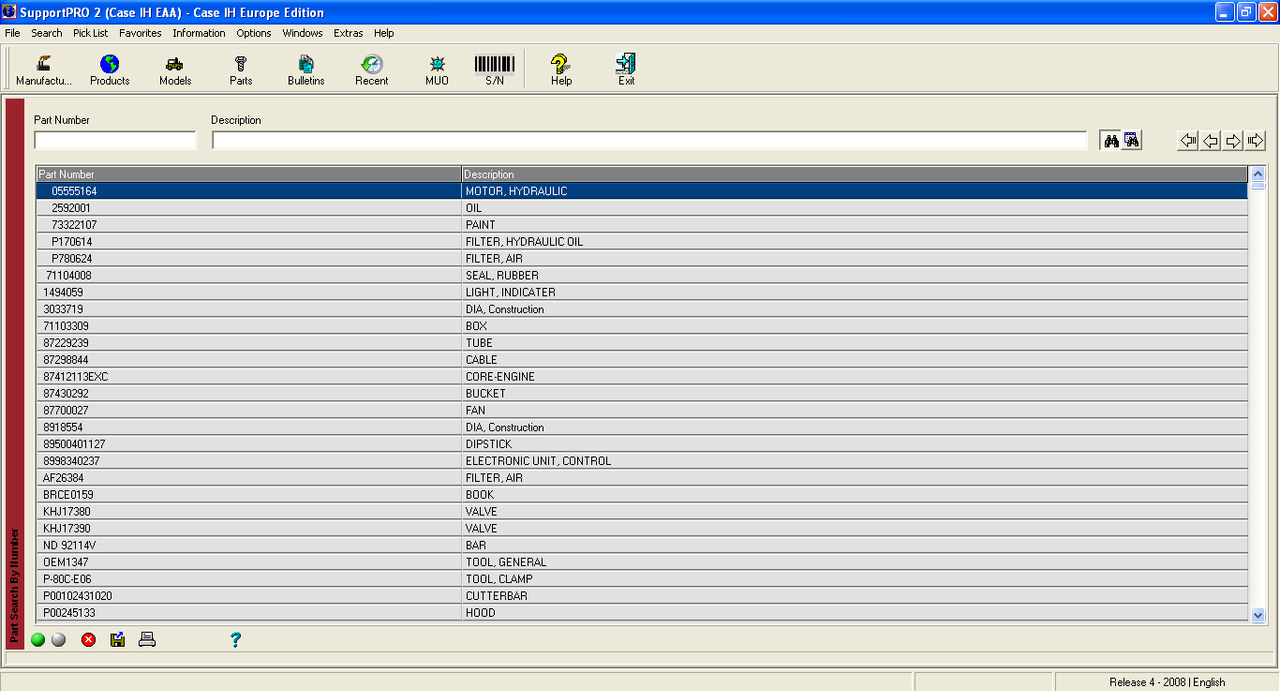Click scrollbar down arrow of parts list
The image size is (1280, 691).
[1258, 615]
